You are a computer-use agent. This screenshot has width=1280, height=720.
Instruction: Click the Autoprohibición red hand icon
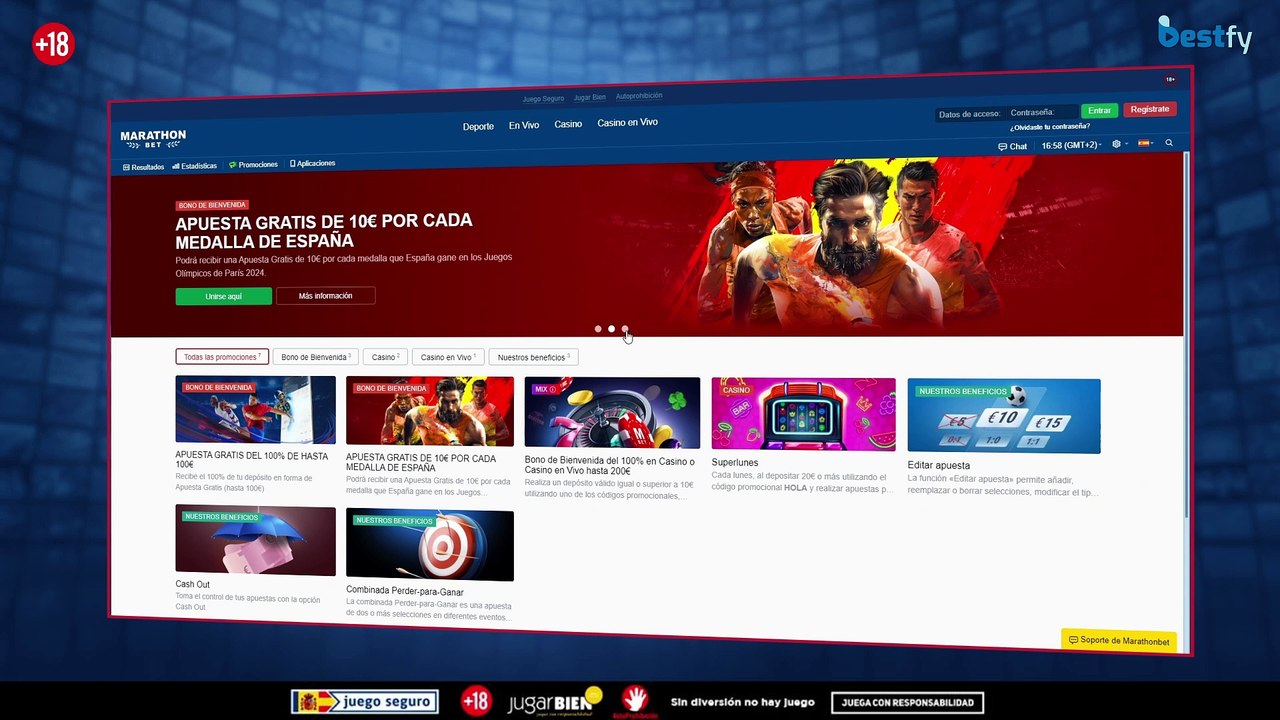[x=636, y=701]
